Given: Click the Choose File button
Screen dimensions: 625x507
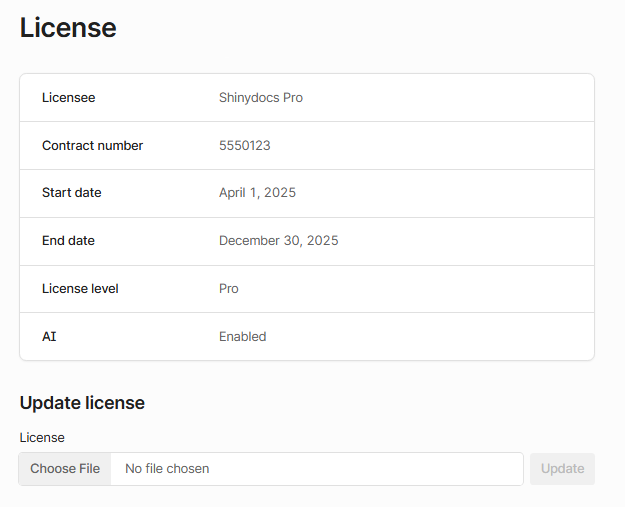Looking at the screenshot, I should coord(65,469).
